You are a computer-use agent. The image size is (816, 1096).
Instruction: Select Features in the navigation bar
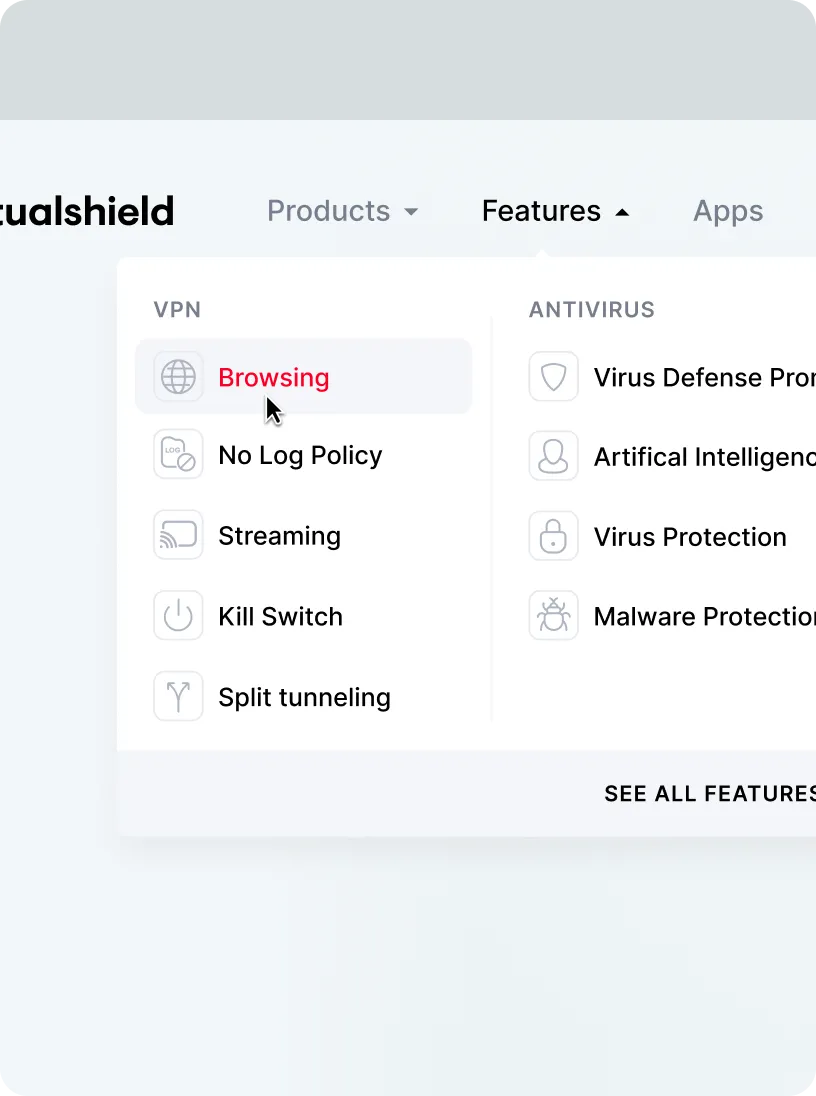click(541, 211)
